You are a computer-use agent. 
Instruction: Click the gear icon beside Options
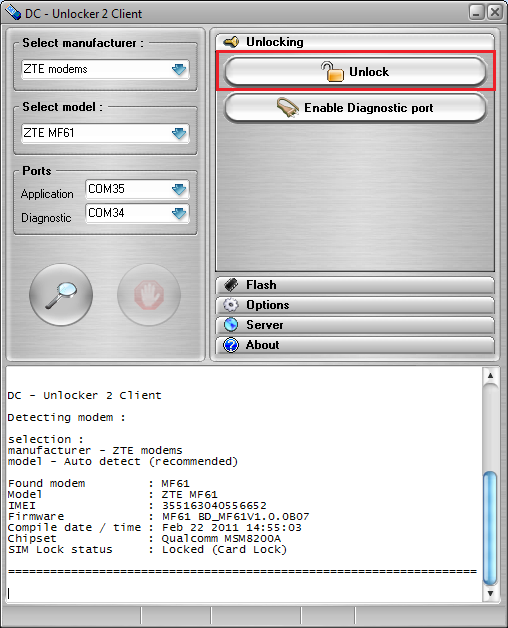[x=231, y=305]
